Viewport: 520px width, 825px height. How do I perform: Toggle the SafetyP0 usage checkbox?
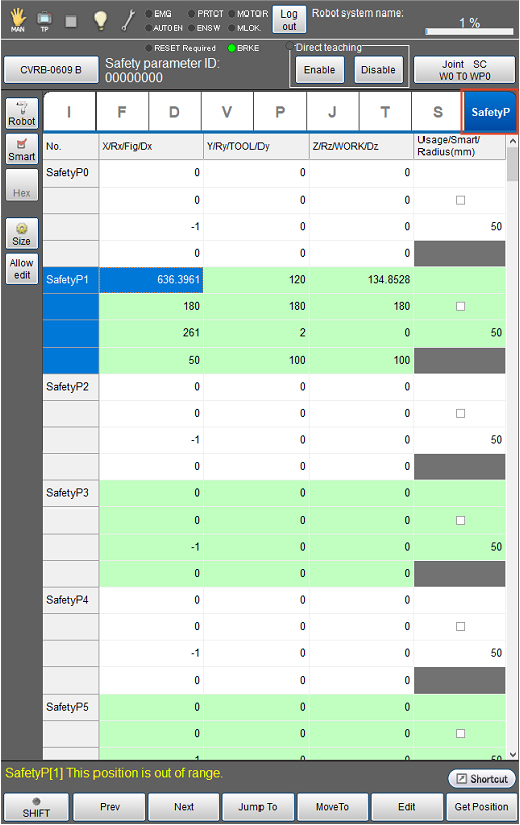coord(461,200)
